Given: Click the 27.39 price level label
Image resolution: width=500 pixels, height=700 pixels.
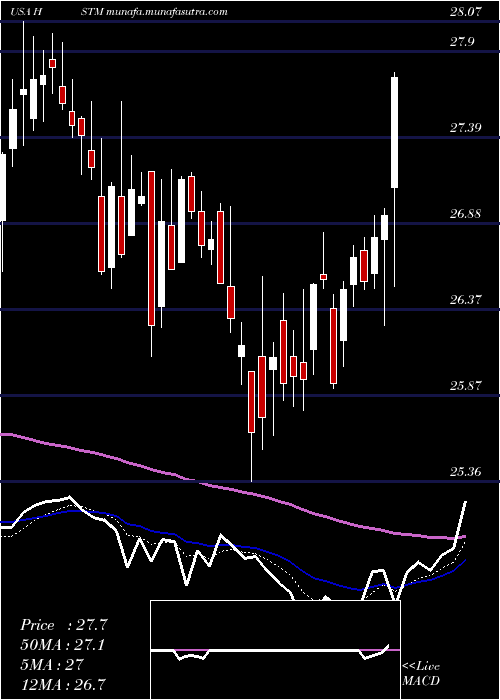Looking at the screenshot, I should pos(465,128).
